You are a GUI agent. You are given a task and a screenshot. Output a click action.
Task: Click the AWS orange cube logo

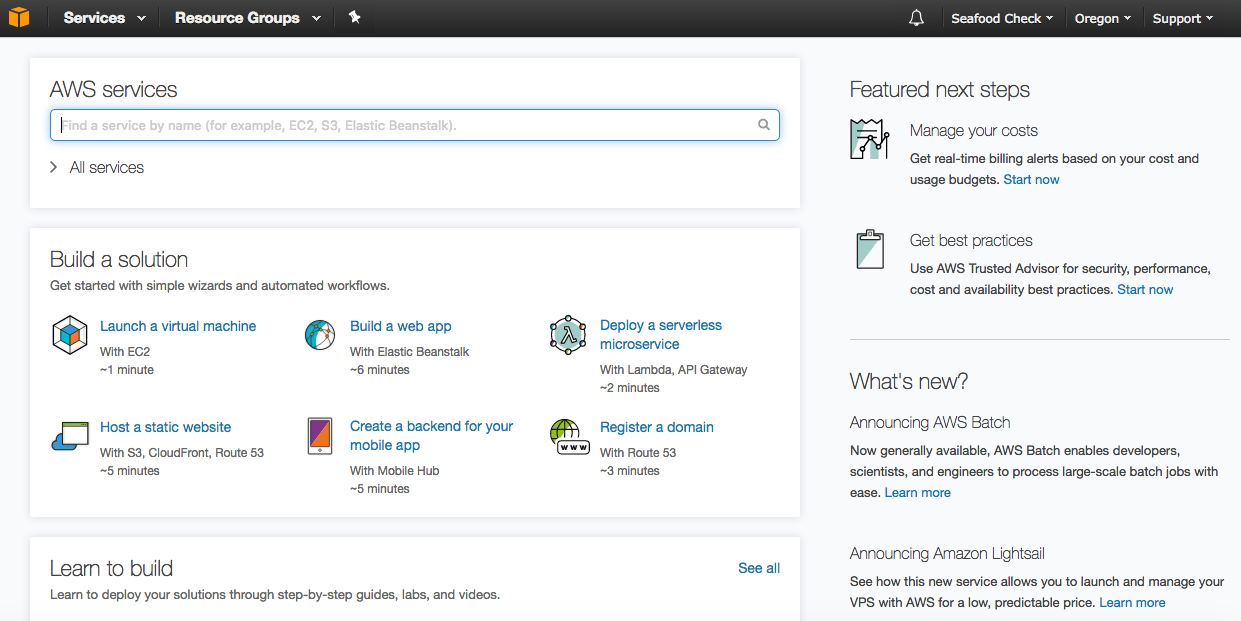[x=18, y=18]
